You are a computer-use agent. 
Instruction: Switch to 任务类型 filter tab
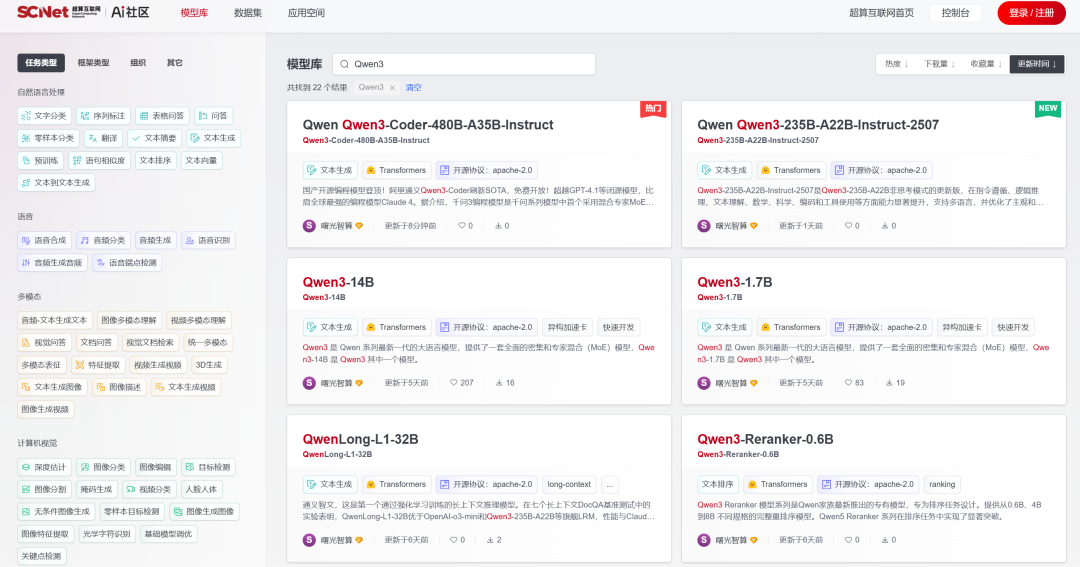(41, 63)
